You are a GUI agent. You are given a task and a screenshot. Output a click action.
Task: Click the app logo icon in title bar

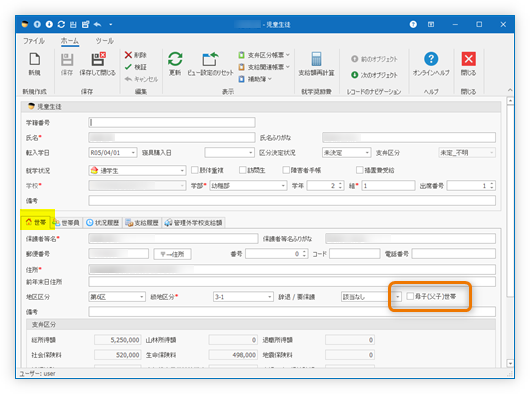click(x=25, y=24)
